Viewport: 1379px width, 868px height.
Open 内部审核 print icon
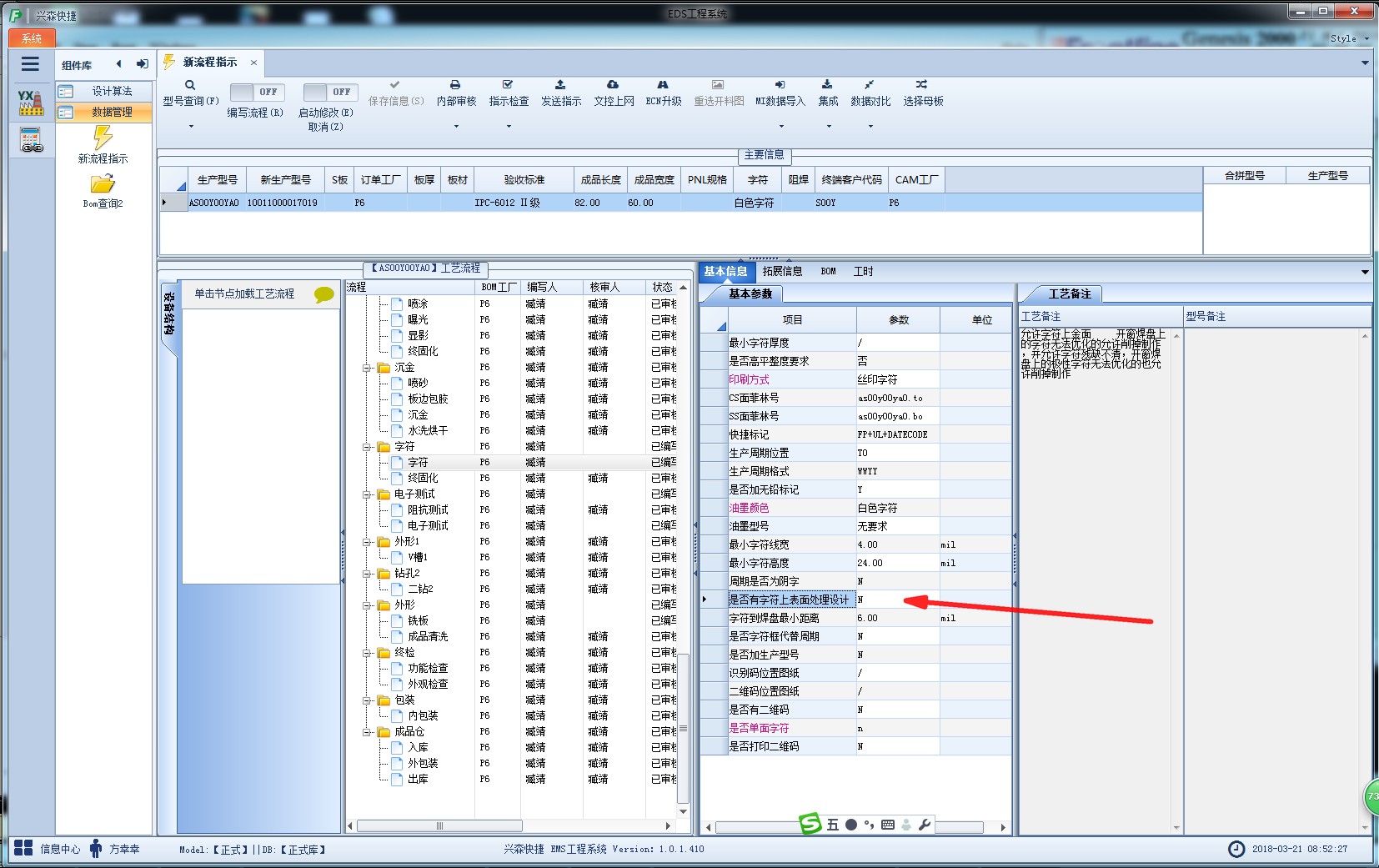(455, 85)
